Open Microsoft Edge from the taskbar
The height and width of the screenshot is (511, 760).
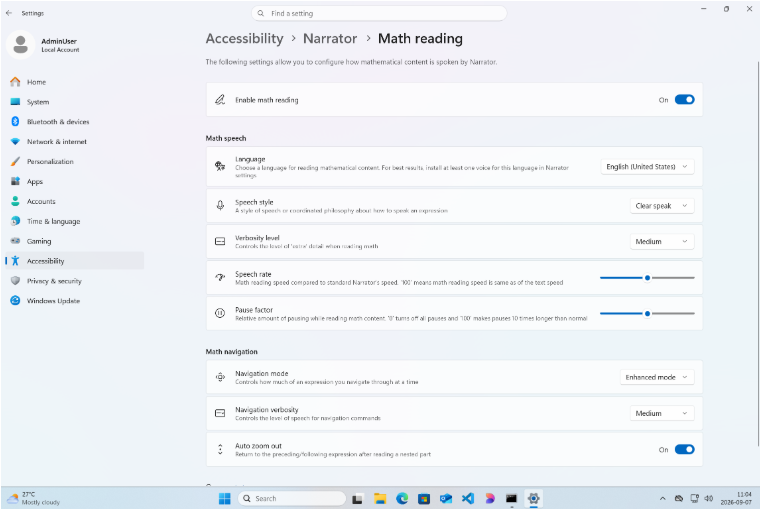402,498
